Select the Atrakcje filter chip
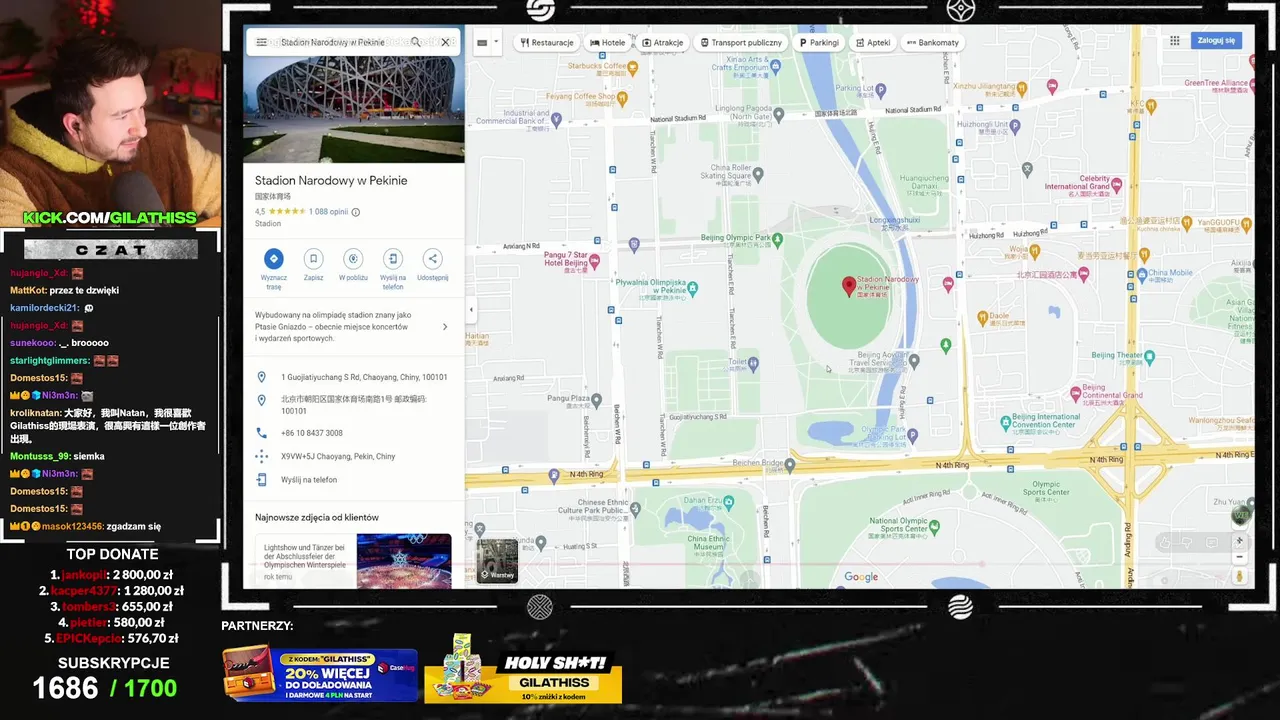Image resolution: width=1280 pixels, height=720 pixels. coord(663,43)
